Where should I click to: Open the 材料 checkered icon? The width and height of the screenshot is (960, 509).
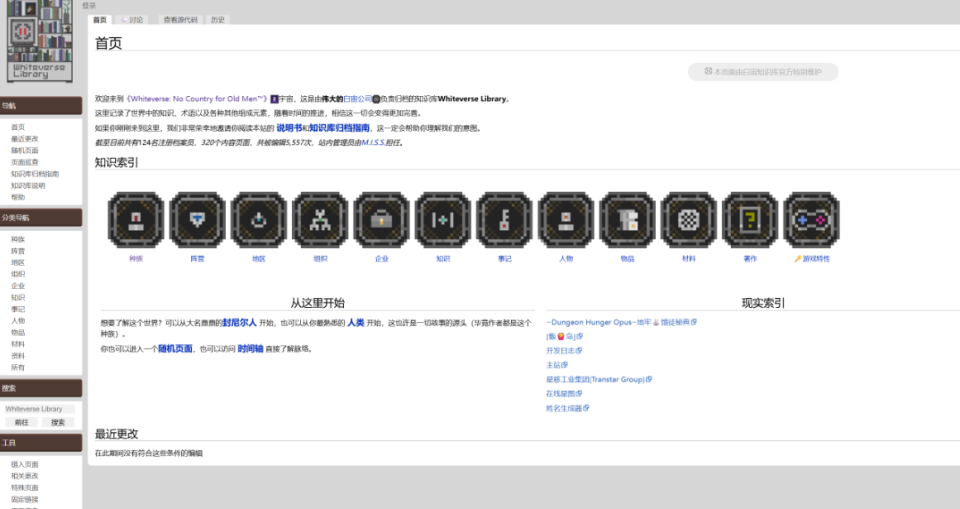tap(689, 220)
